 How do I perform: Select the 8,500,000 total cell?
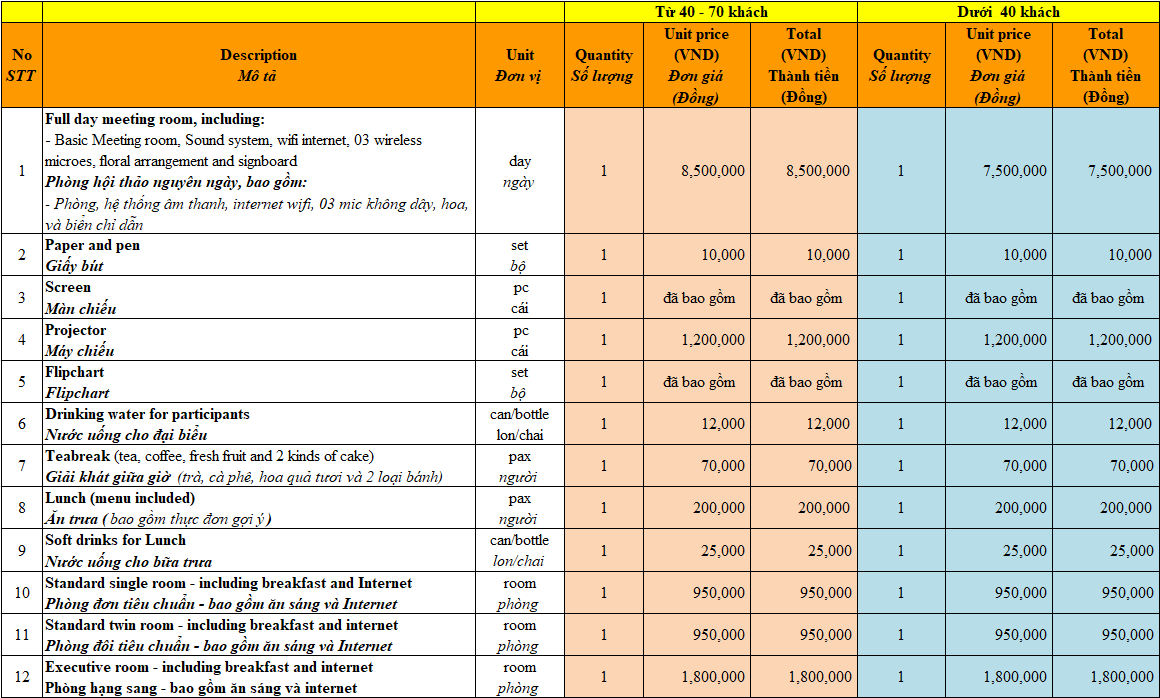(x=804, y=171)
